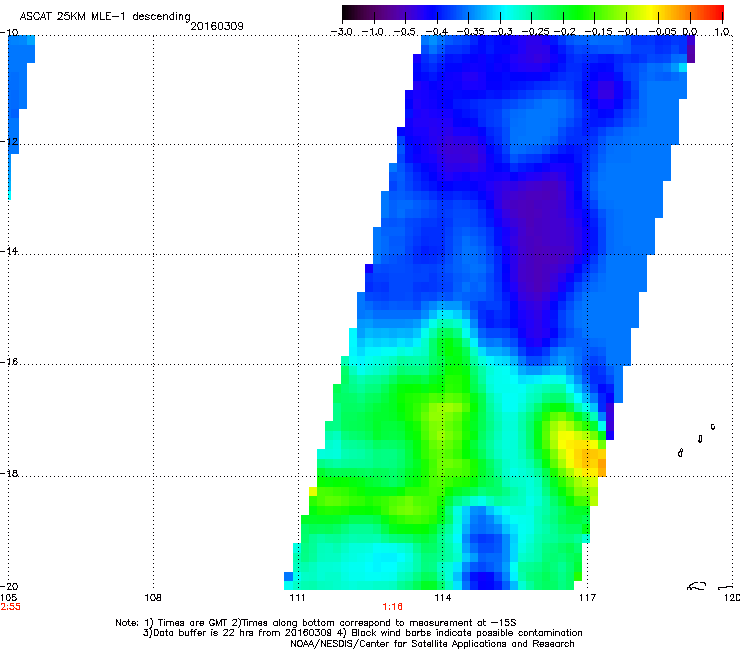740x650 pixels.
Task: Click the -0.3 color scale label
Action: click(x=501, y=32)
